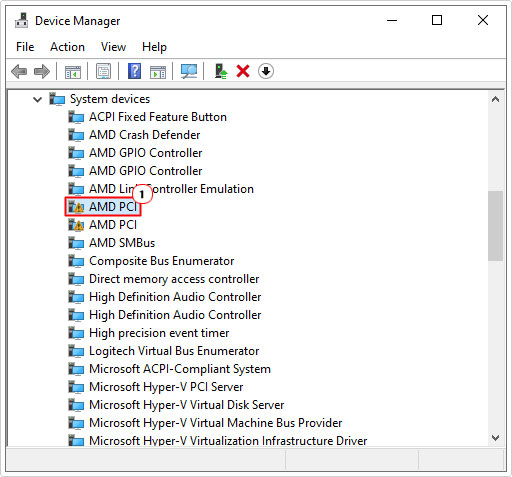
Task: Click the AMD SMBus device icon
Action: (x=76, y=243)
